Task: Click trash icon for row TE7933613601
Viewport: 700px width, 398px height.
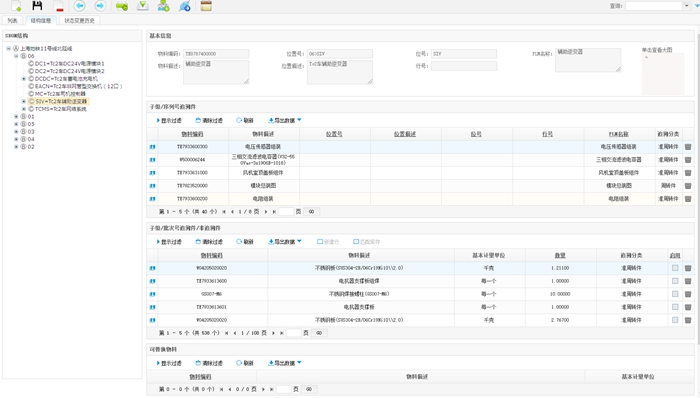Action: pyautogui.click(x=688, y=307)
